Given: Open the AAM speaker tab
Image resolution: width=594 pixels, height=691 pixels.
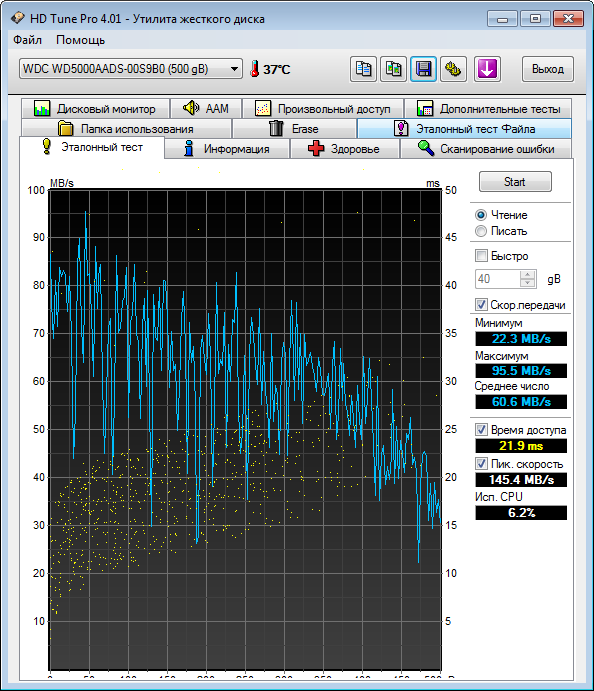Looking at the screenshot, I should 206,108.
